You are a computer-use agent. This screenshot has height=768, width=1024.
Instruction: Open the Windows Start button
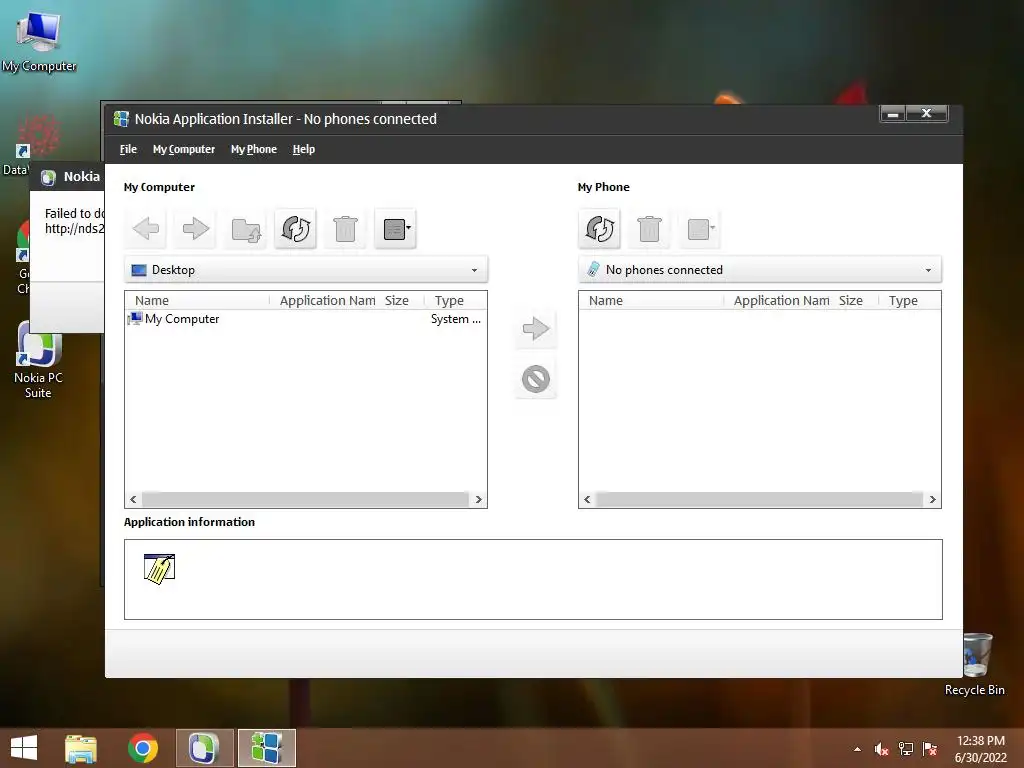[24, 748]
